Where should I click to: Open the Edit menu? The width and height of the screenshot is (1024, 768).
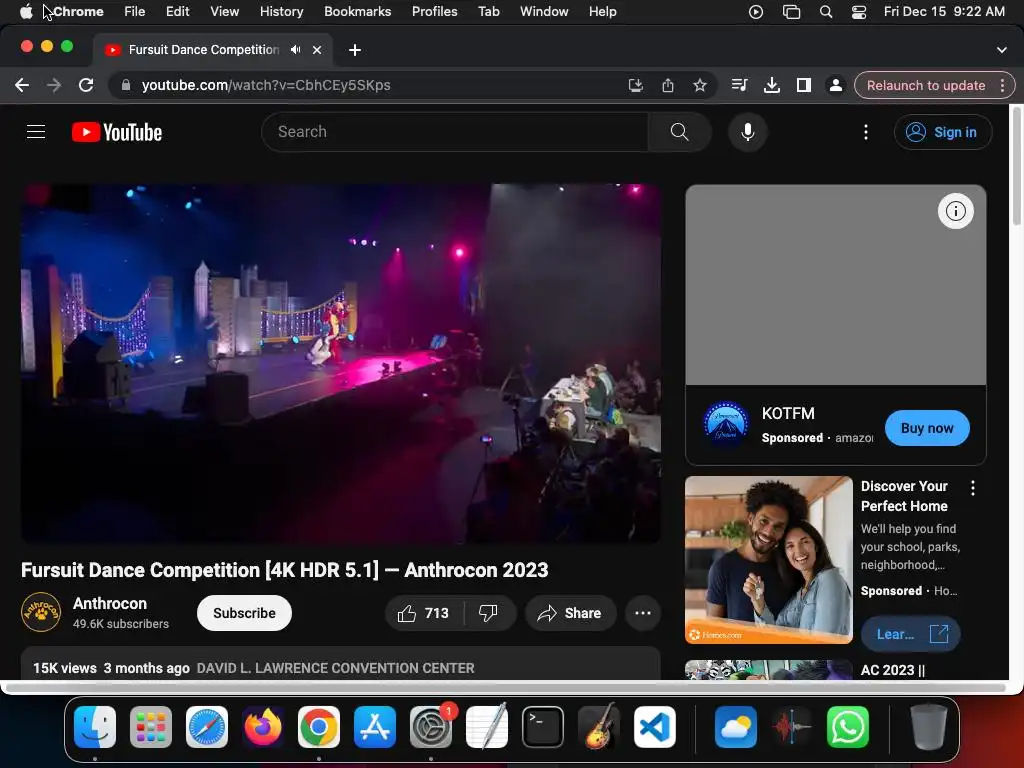click(177, 12)
